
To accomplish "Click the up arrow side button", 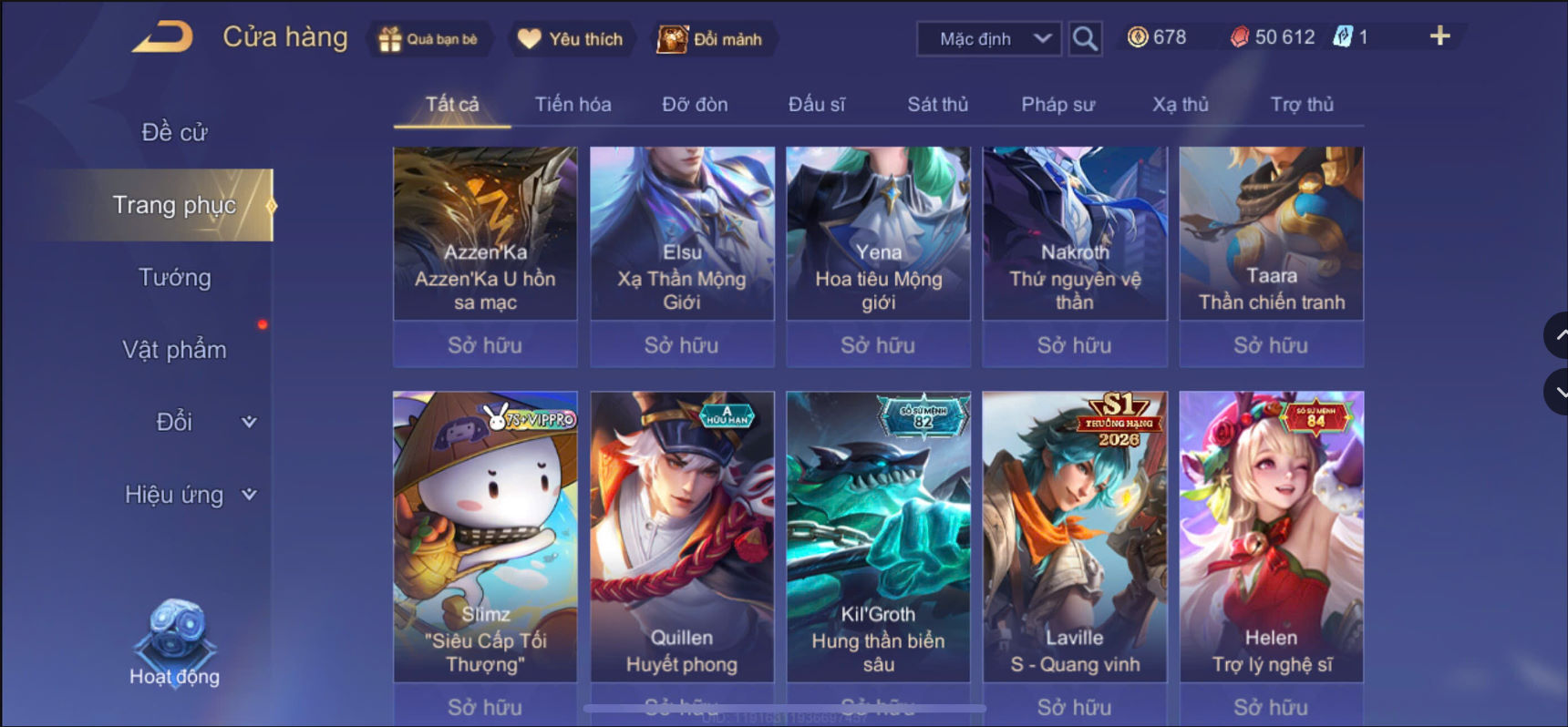I will pyautogui.click(x=1557, y=335).
